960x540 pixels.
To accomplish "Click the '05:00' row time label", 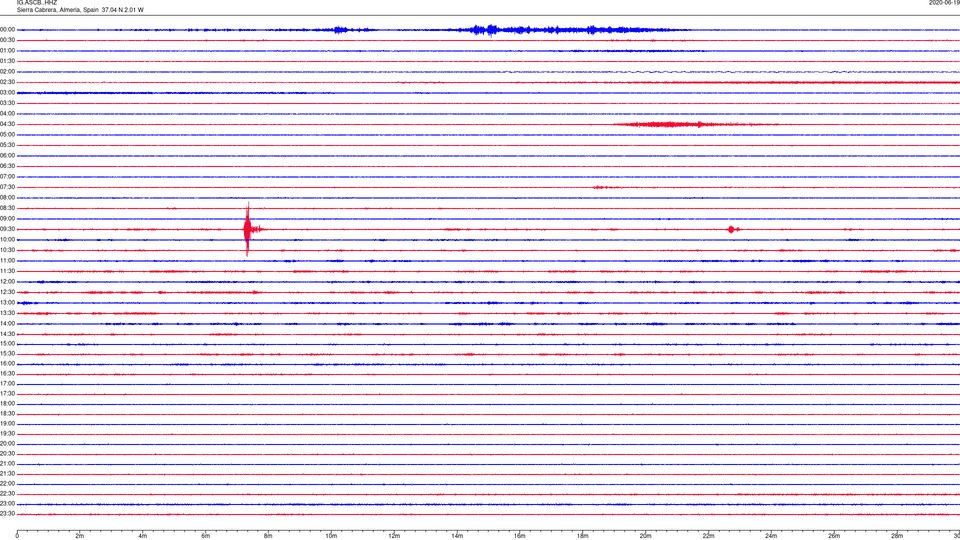I will click(7, 135).
